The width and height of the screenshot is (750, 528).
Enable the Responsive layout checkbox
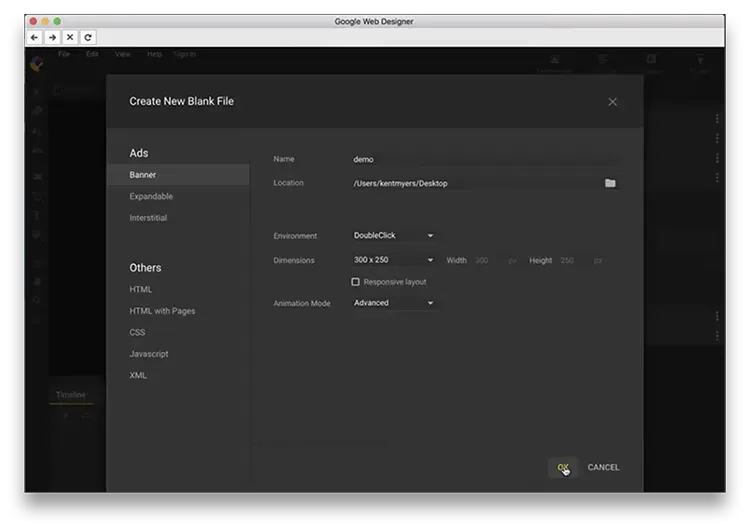tap(356, 282)
